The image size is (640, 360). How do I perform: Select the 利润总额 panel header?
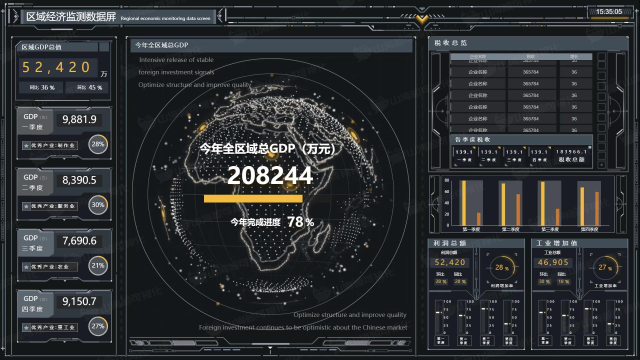(476, 243)
